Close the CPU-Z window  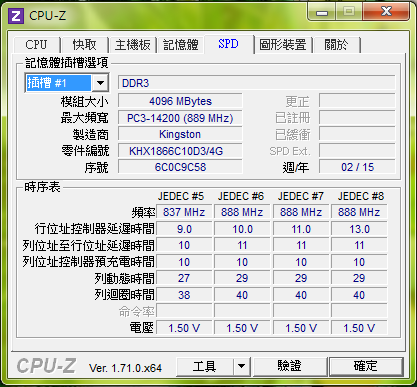coord(386,12)
